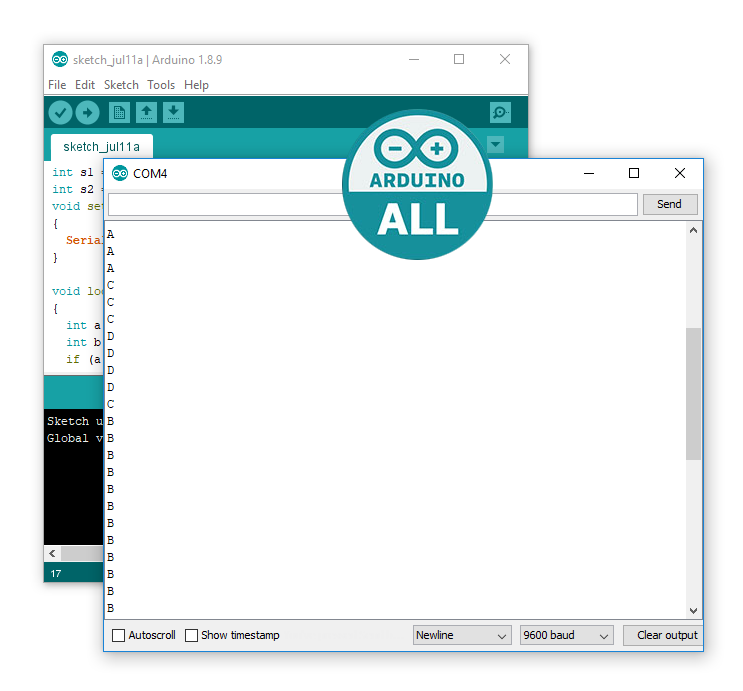Click the 'int s1' code line
The height and width of the screenshot is (691, 743).
click(77, 172)
